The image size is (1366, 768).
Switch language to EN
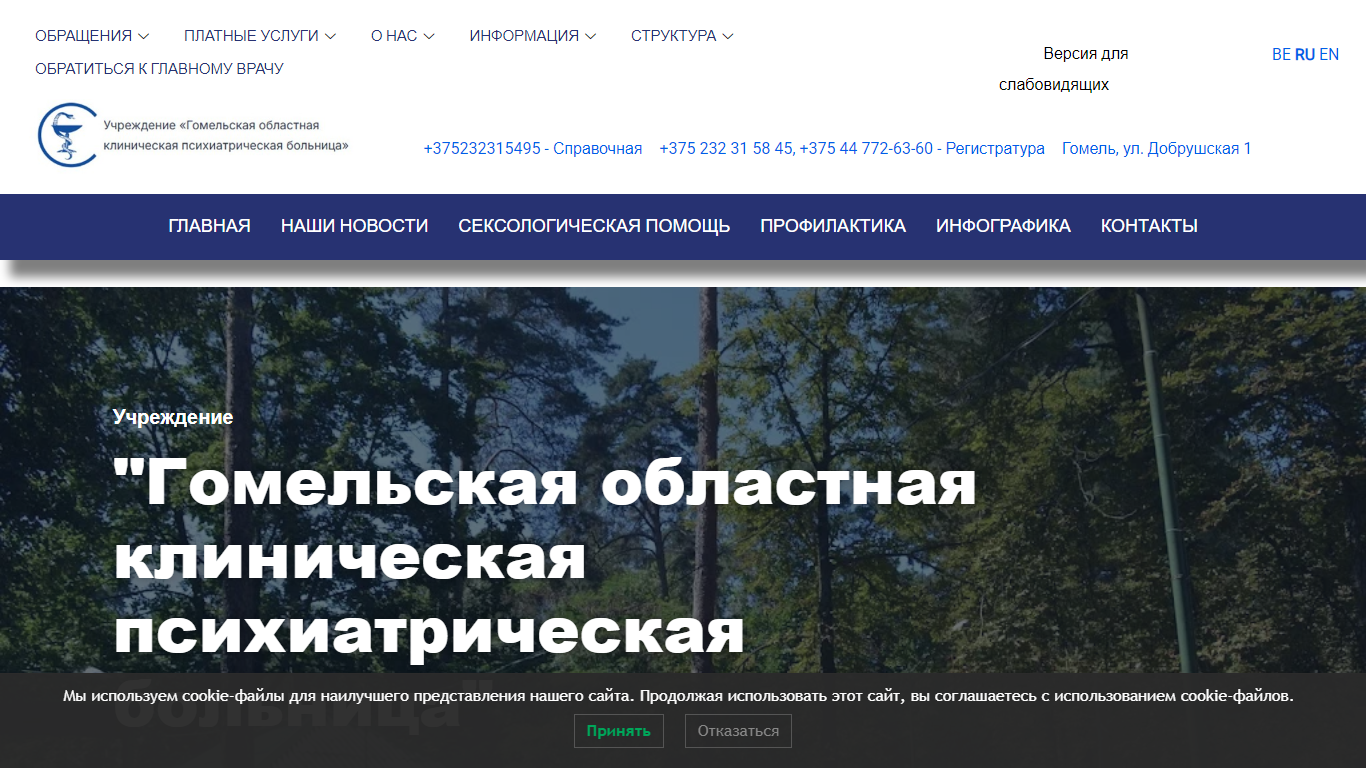[1329, 55]
